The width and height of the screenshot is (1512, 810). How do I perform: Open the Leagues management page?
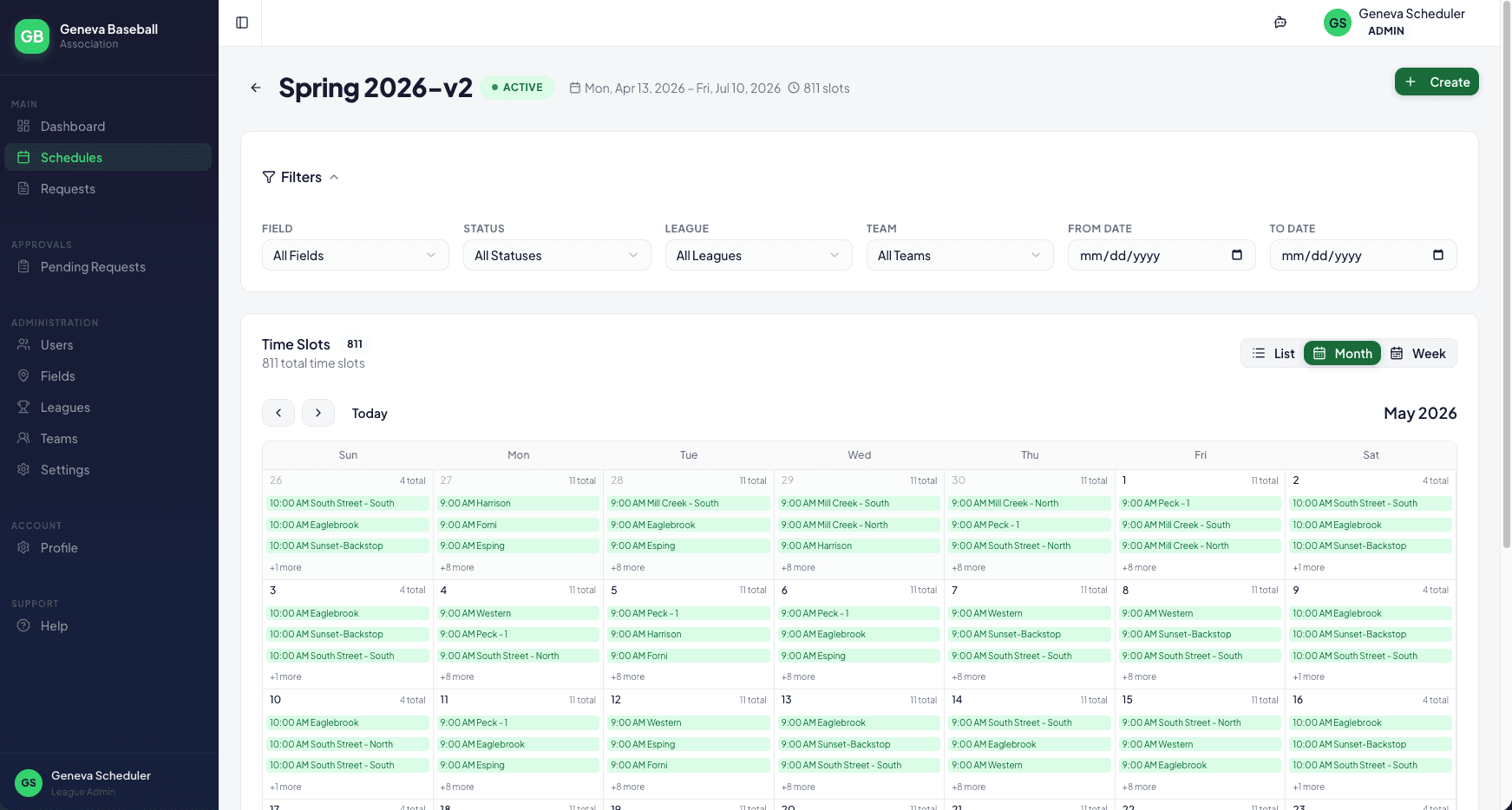[x=64, y=407]
